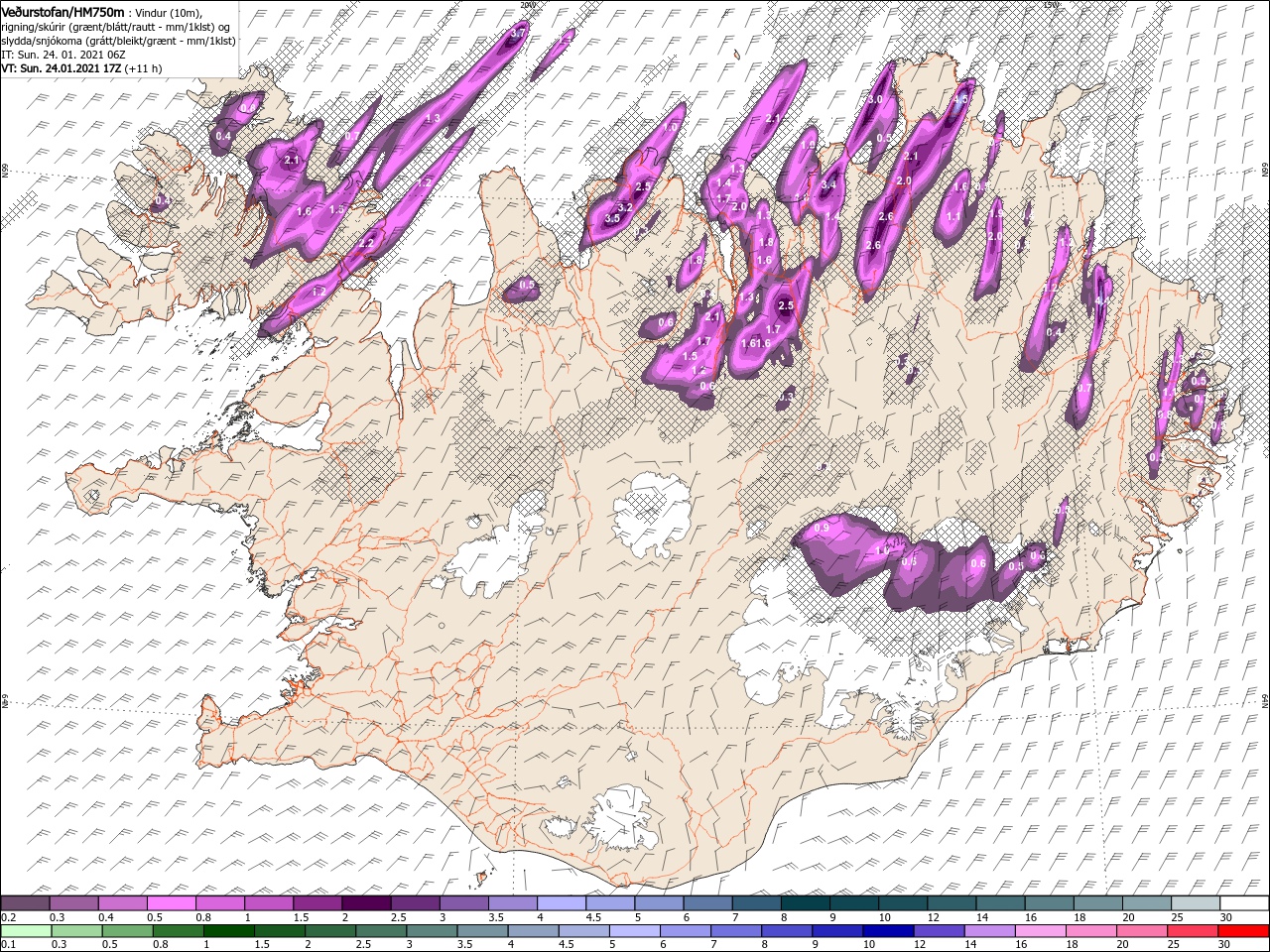
Task: Click the dark teal 8–9 swatch in top legend row
Action: pos(805,903)
